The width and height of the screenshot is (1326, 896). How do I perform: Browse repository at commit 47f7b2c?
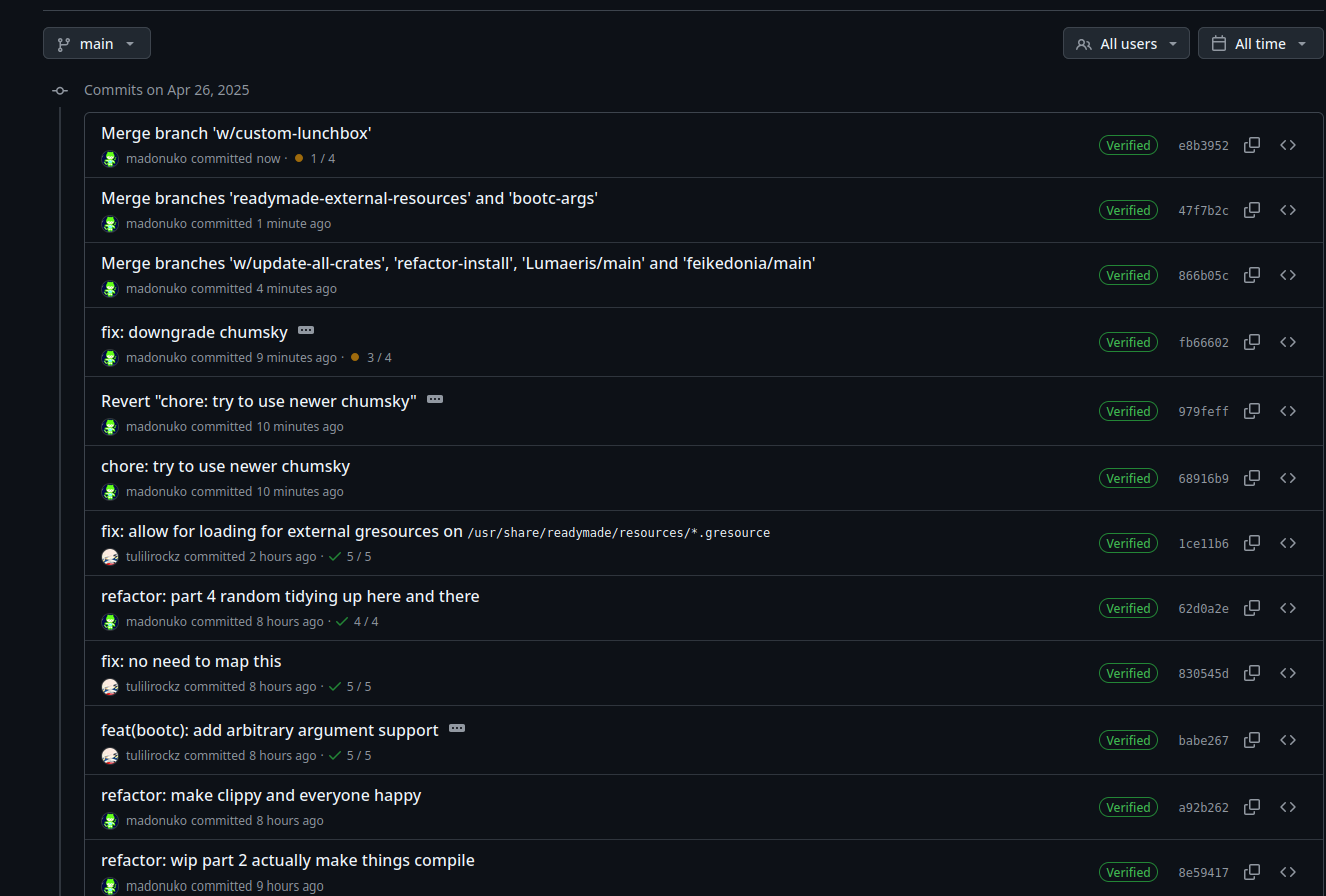click(1288, 210)
